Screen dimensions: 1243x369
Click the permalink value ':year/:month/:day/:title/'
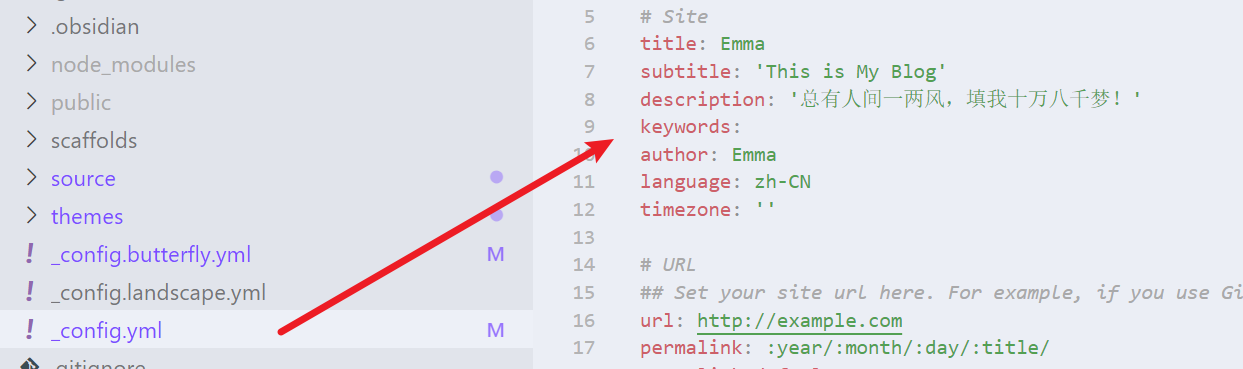[x=908, y=348]
